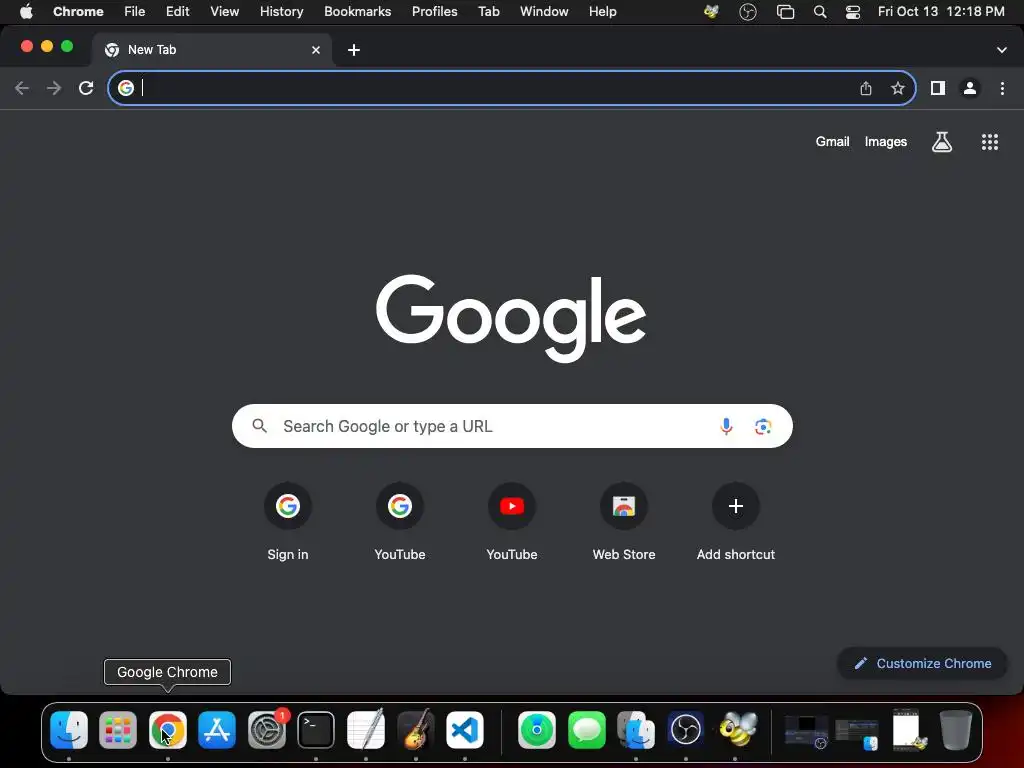Open the Web Store shortcut
This screenshot has height=768, width=1024.
tap(624, 521)
